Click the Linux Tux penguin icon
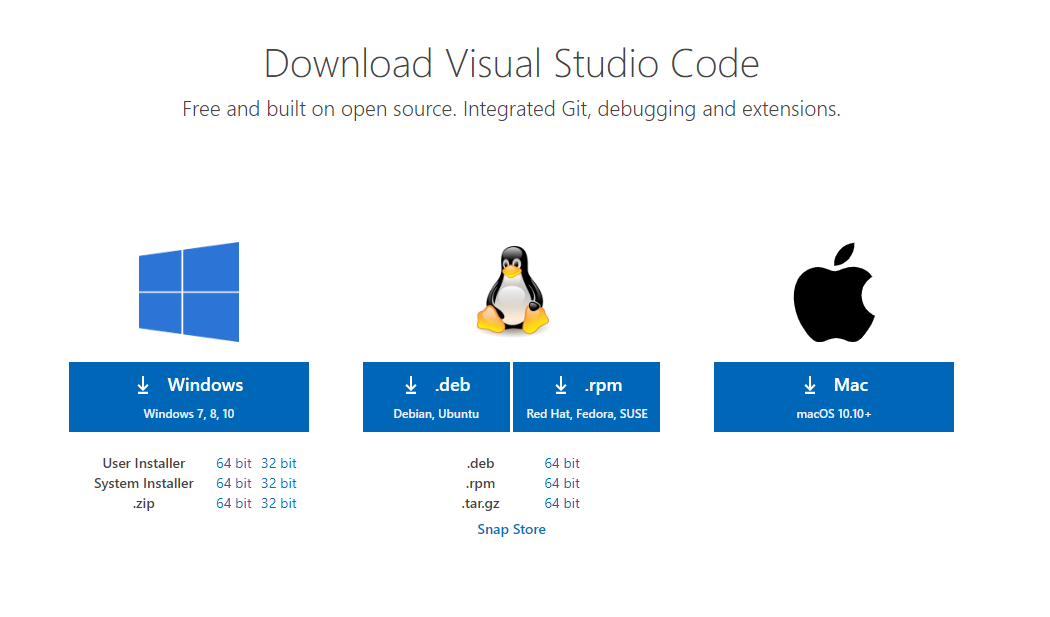This screenshot has height=617, width=1050. pos(512,289)
